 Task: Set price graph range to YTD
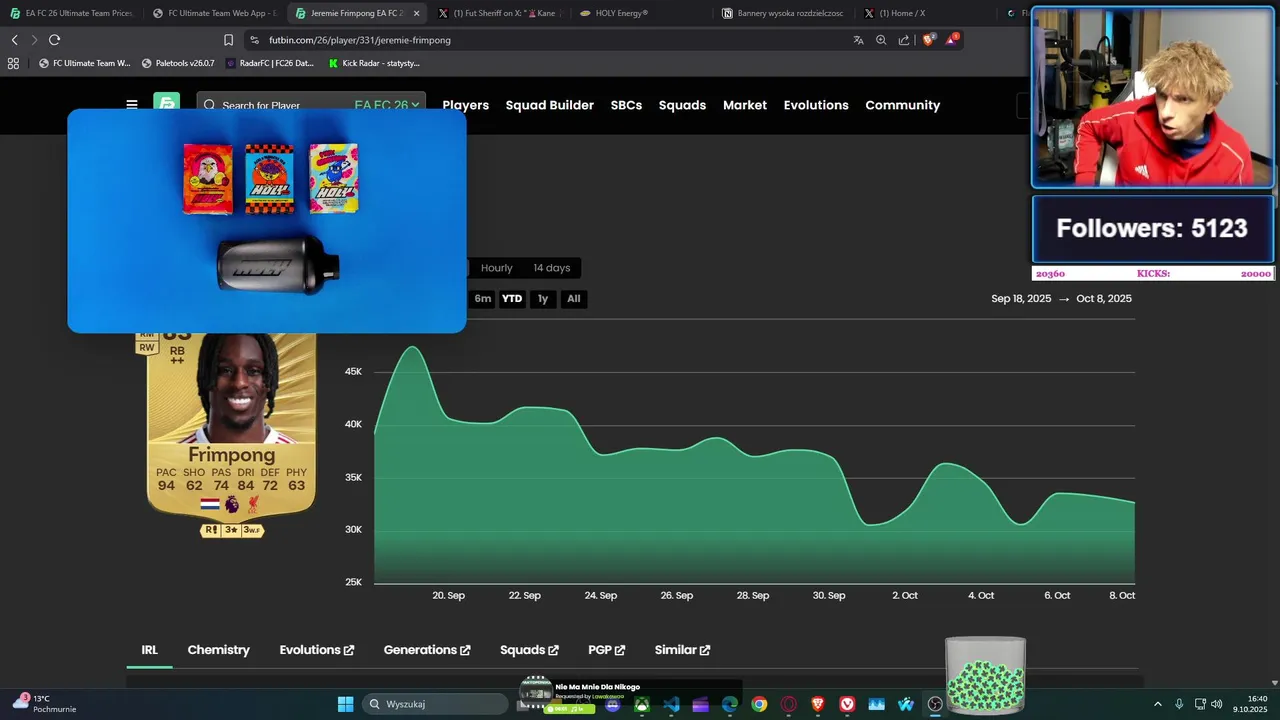pyautogui.click(x=512, y=299)
